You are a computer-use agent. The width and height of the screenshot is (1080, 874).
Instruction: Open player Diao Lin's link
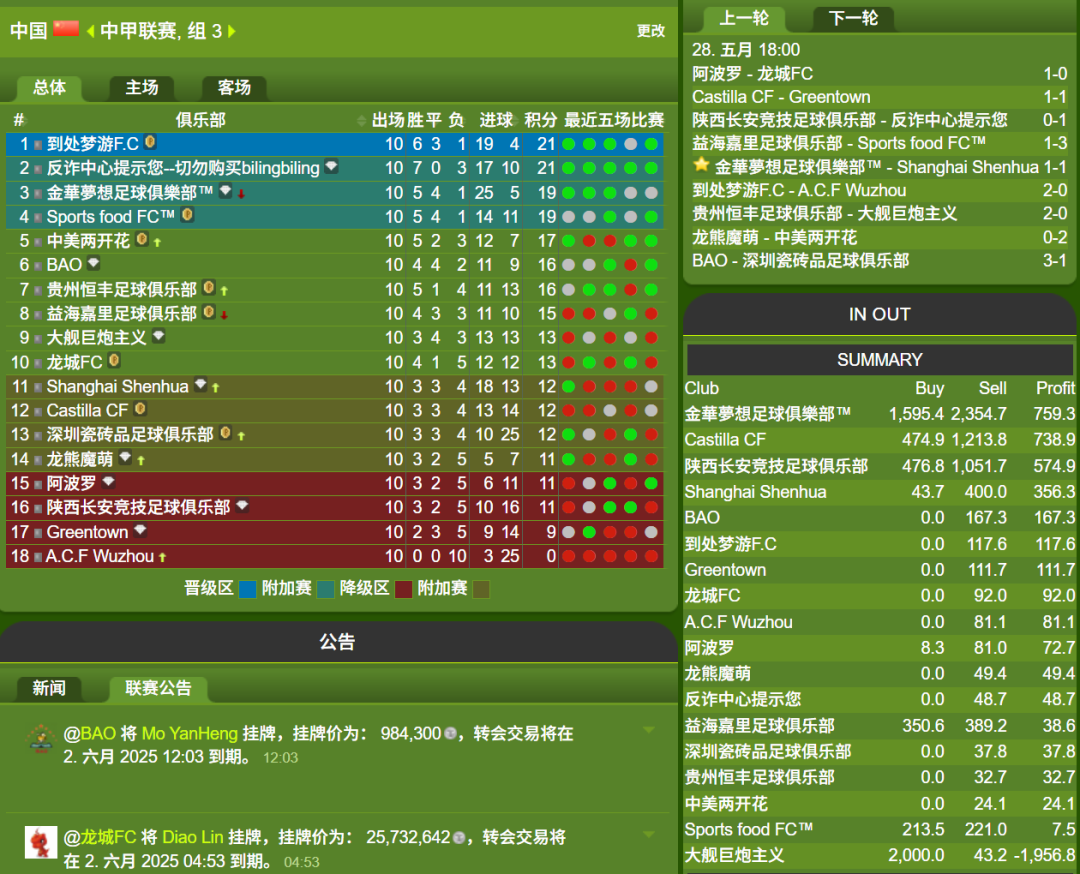193,837
